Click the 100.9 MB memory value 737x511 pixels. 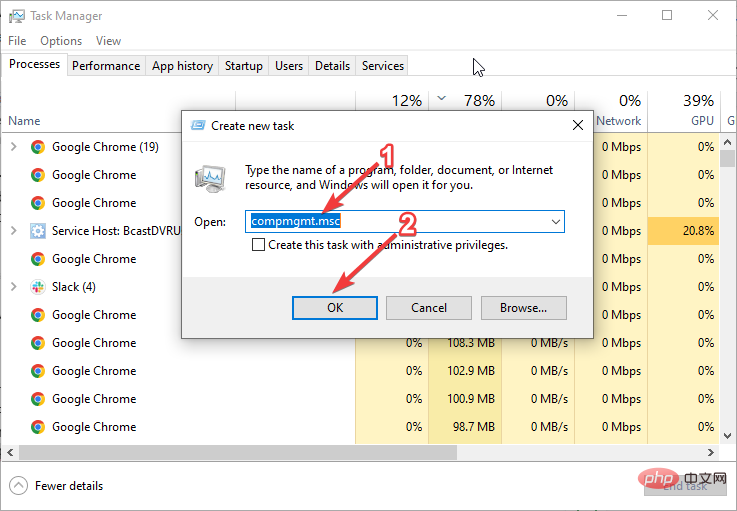click(470, 399)
